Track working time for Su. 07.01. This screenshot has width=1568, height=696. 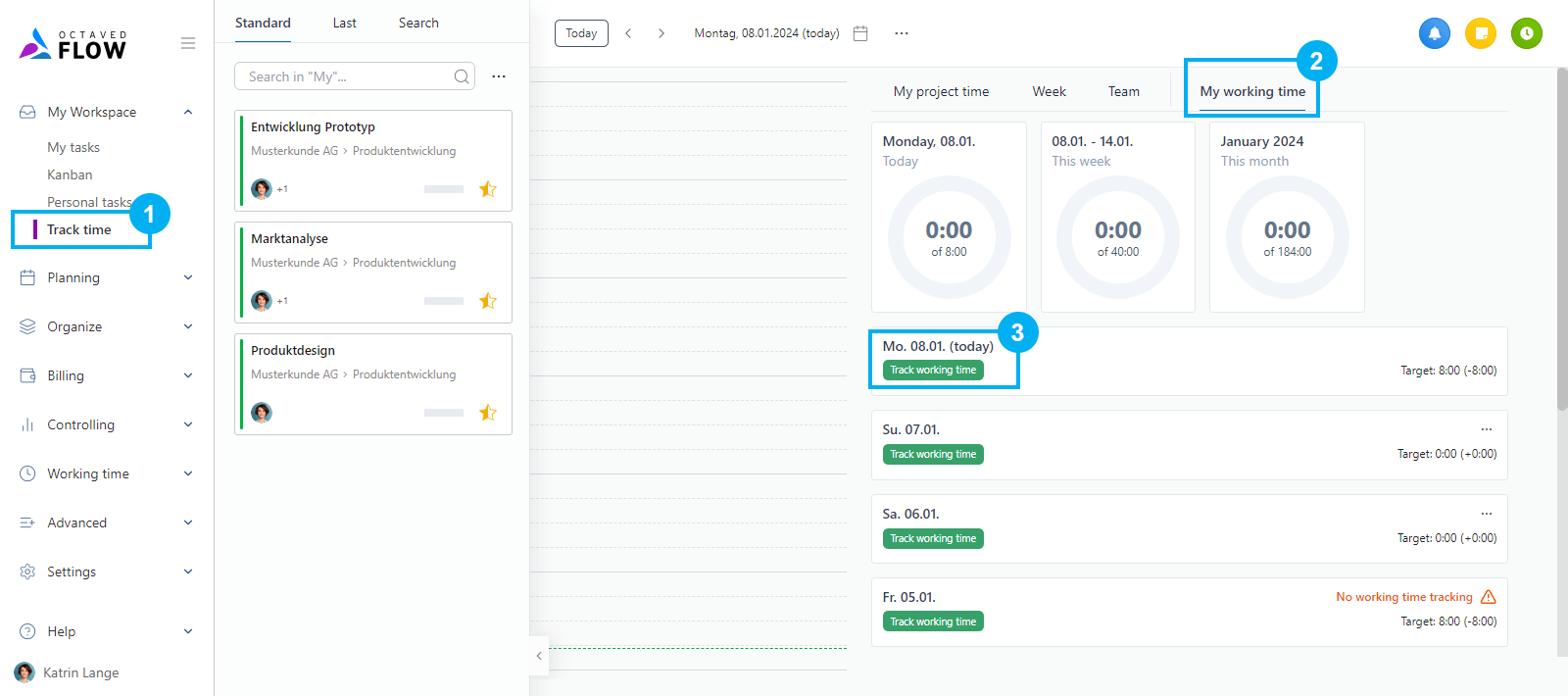tap(934, 454)
